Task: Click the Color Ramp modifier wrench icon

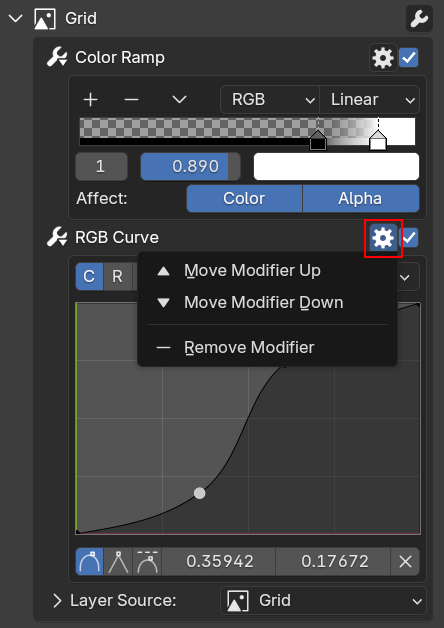Action: [57, 57]
